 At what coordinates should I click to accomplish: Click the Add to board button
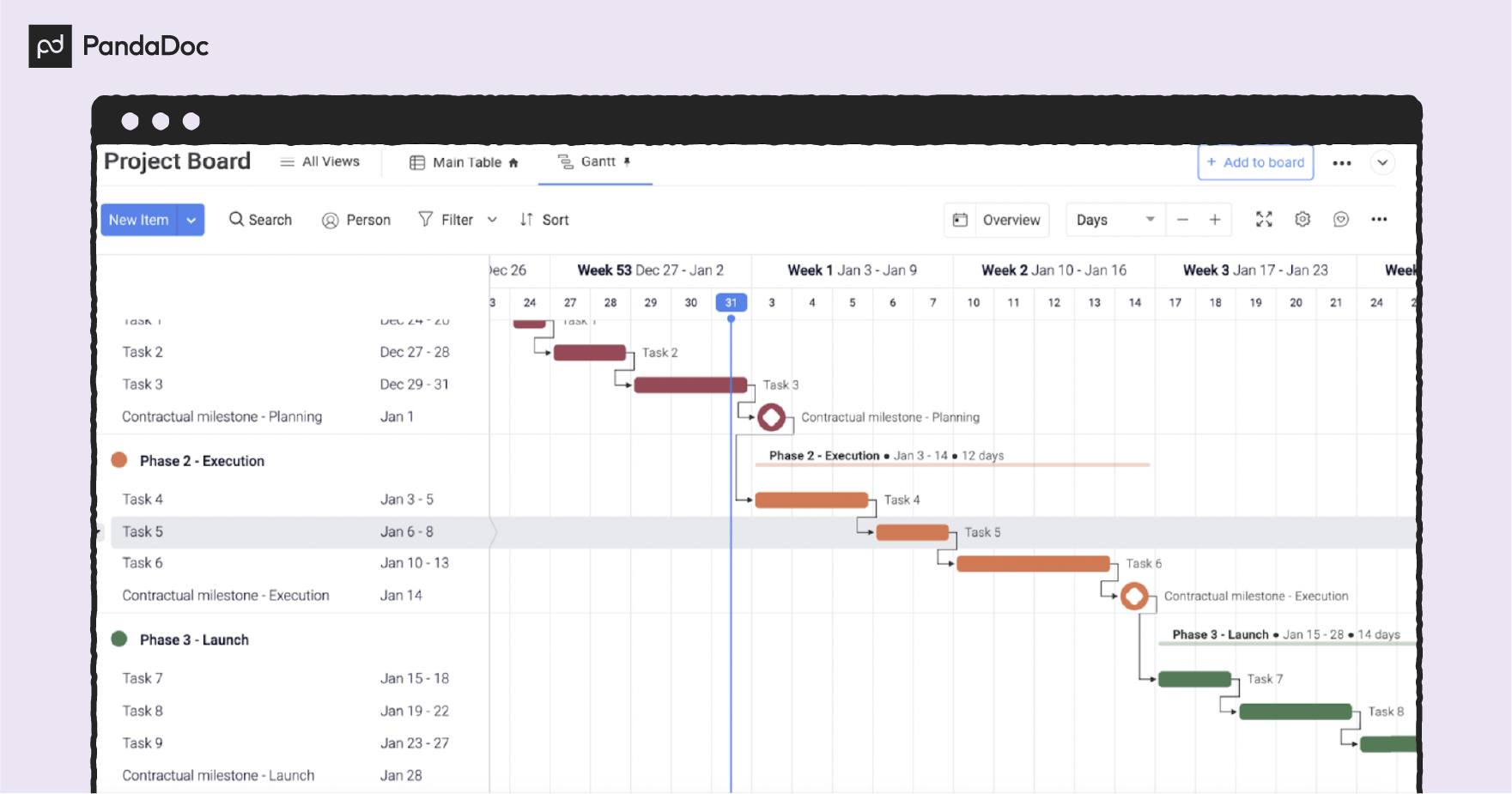coord(1255,162)
